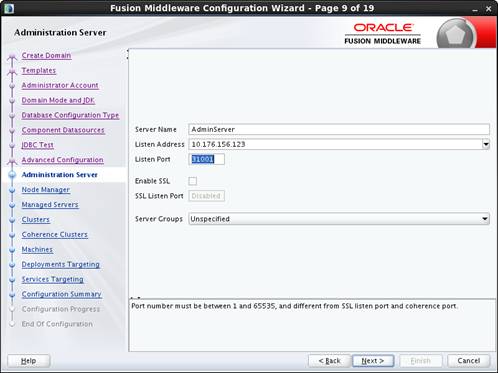
Task: Enable the SSL checkbox
Action: click(x=193, y=181)
